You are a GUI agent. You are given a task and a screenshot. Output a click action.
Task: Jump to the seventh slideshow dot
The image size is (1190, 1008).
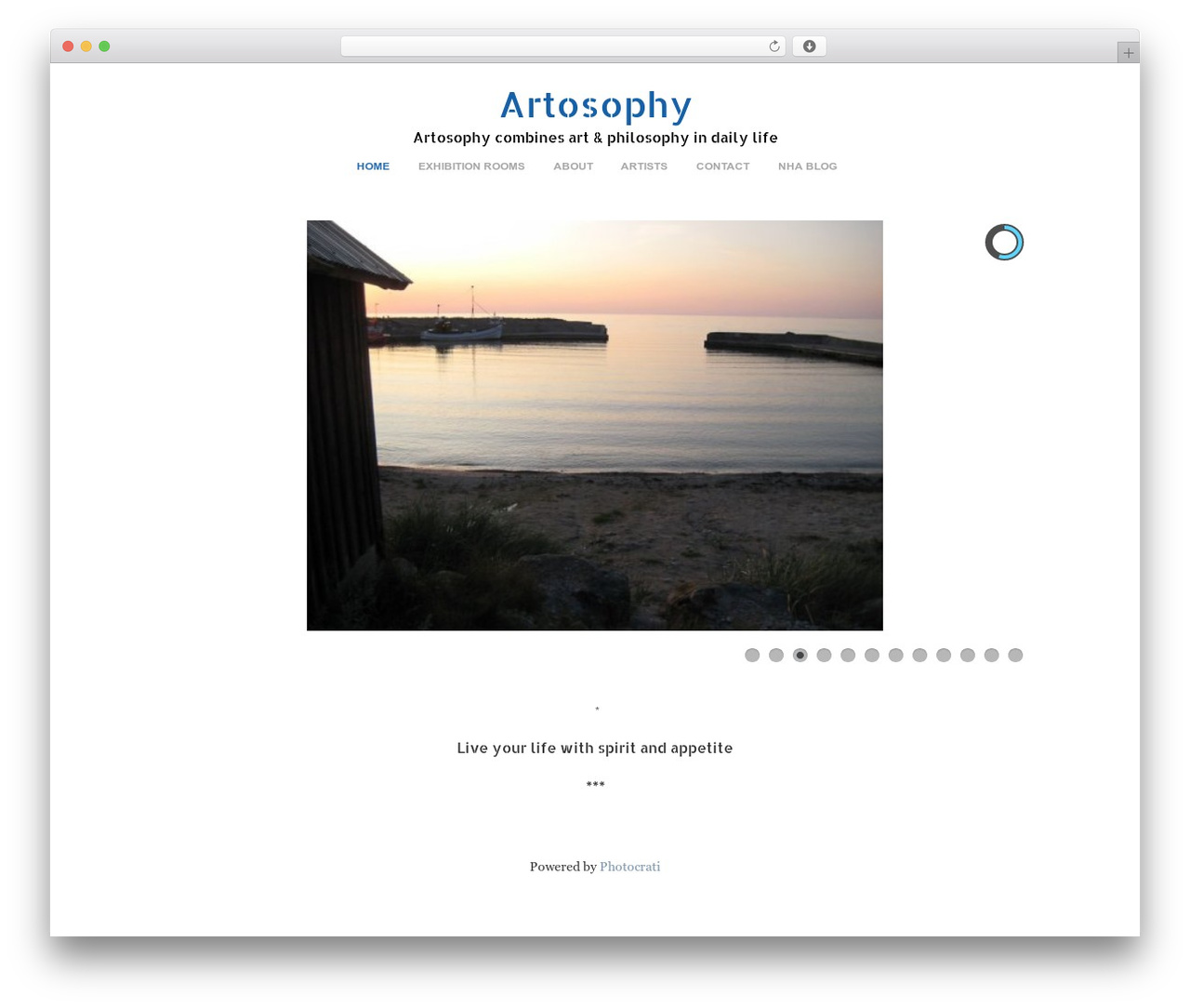pos(896,656)
